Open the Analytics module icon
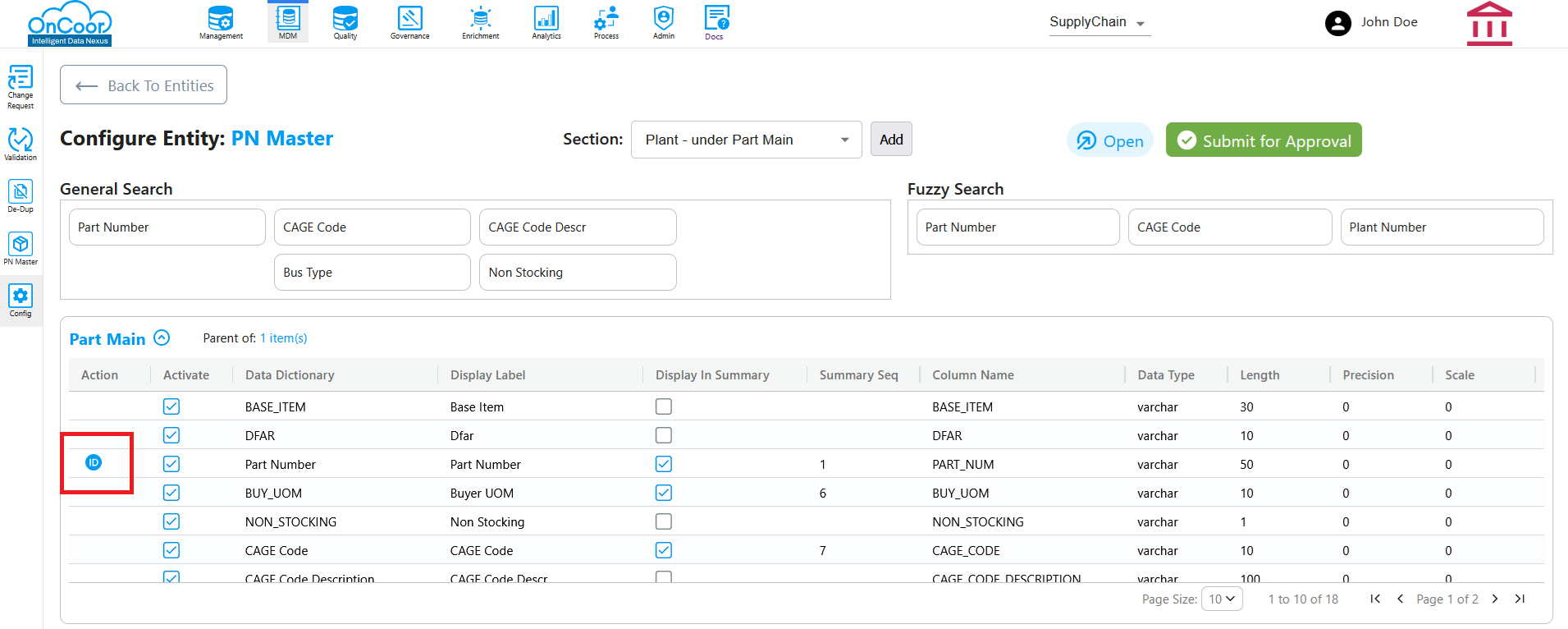Screen dimensions: 1568x629 [x=546, y=22]
